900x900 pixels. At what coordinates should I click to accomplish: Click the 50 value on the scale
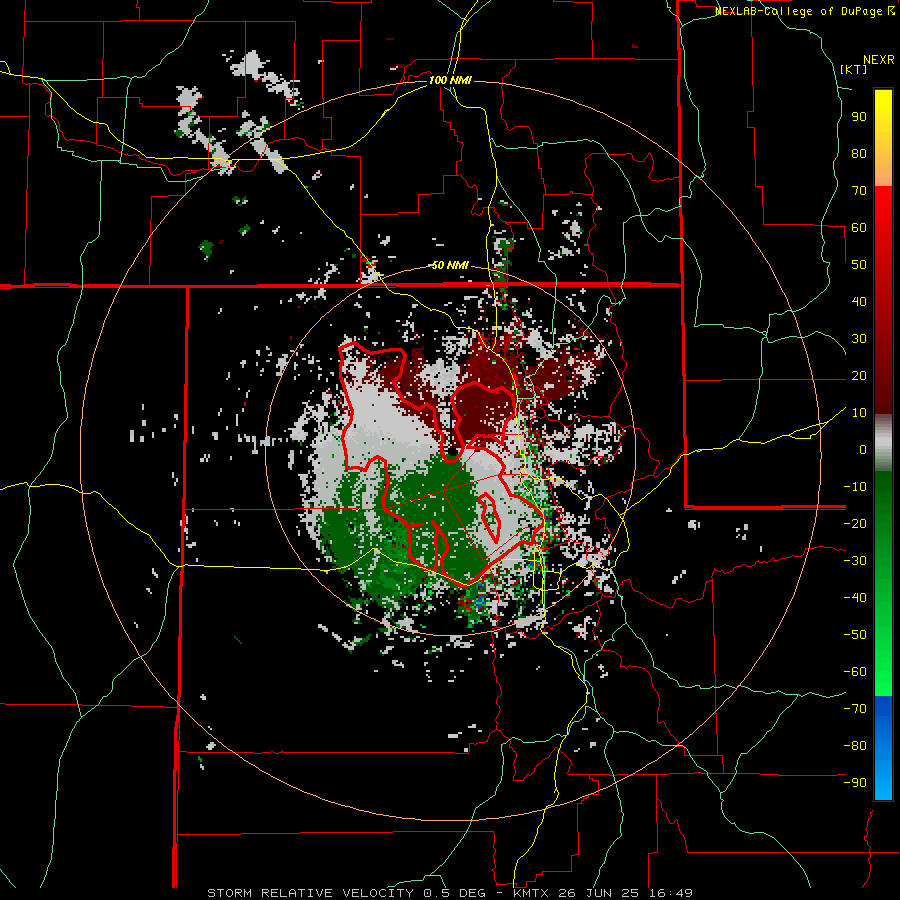859,265
